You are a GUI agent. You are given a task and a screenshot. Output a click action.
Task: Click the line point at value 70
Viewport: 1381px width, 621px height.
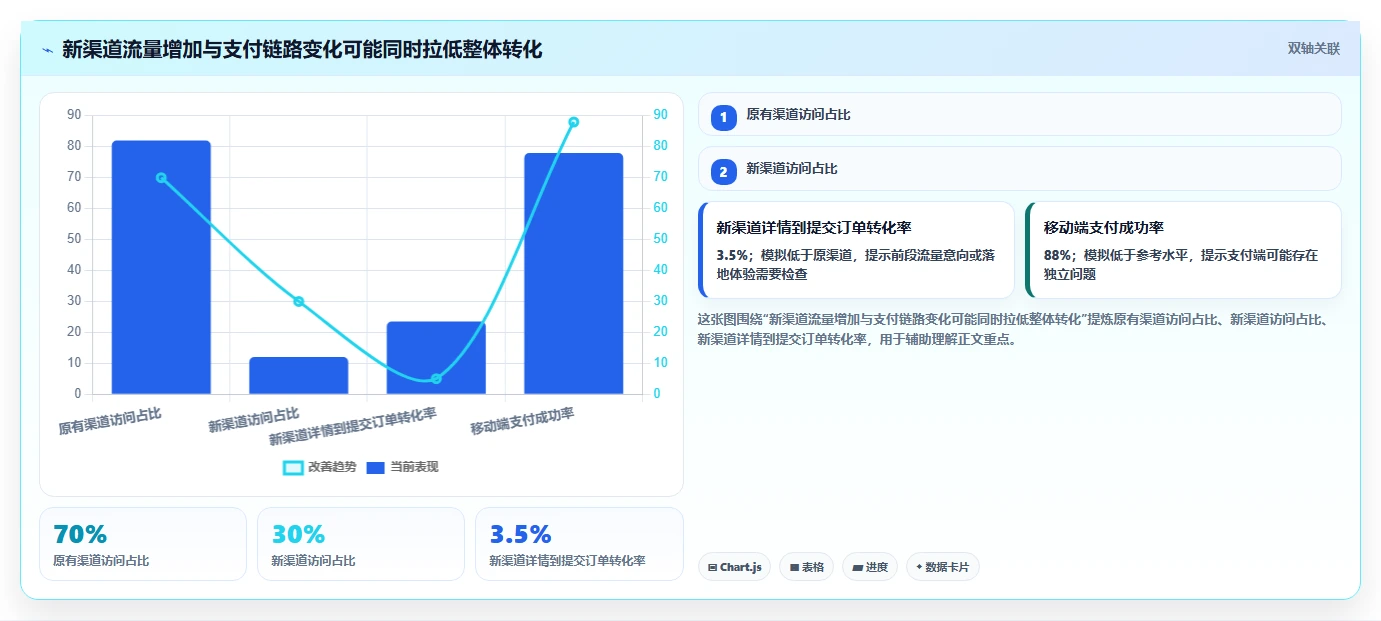coord(161,178)
